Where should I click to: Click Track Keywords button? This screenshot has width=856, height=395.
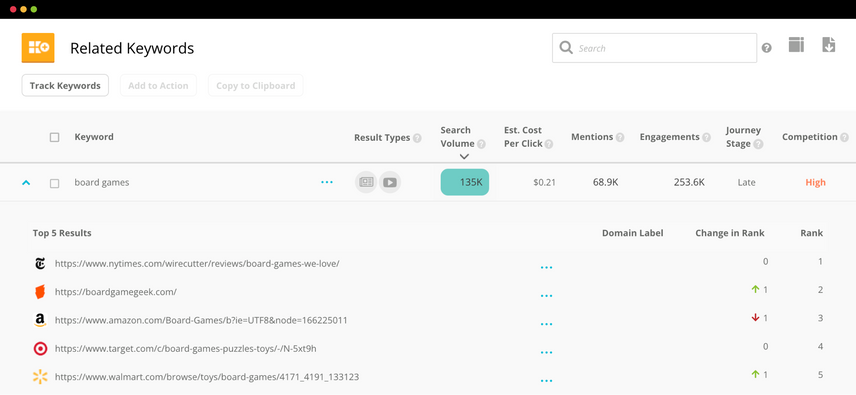[65, 86]
